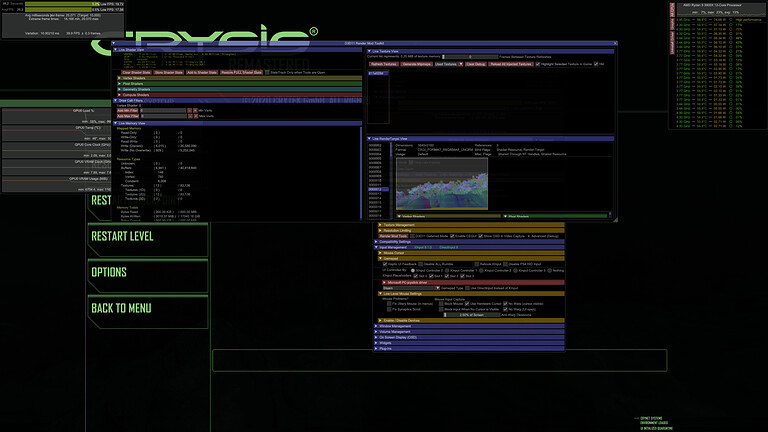
Task: Toggle Use DirectInput instead of XInput
Action: (x=467, y=288)
